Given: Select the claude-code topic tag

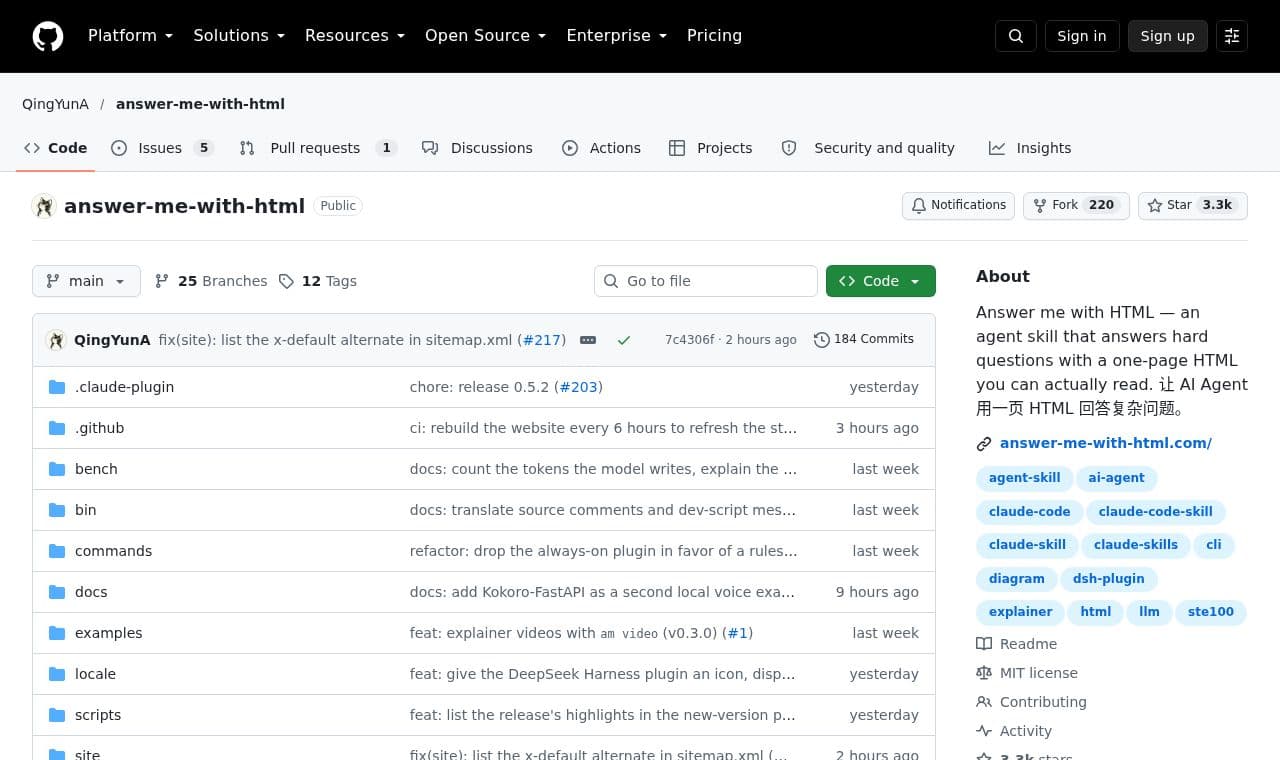Looking at the screenshot, I should pos(1029,512).
